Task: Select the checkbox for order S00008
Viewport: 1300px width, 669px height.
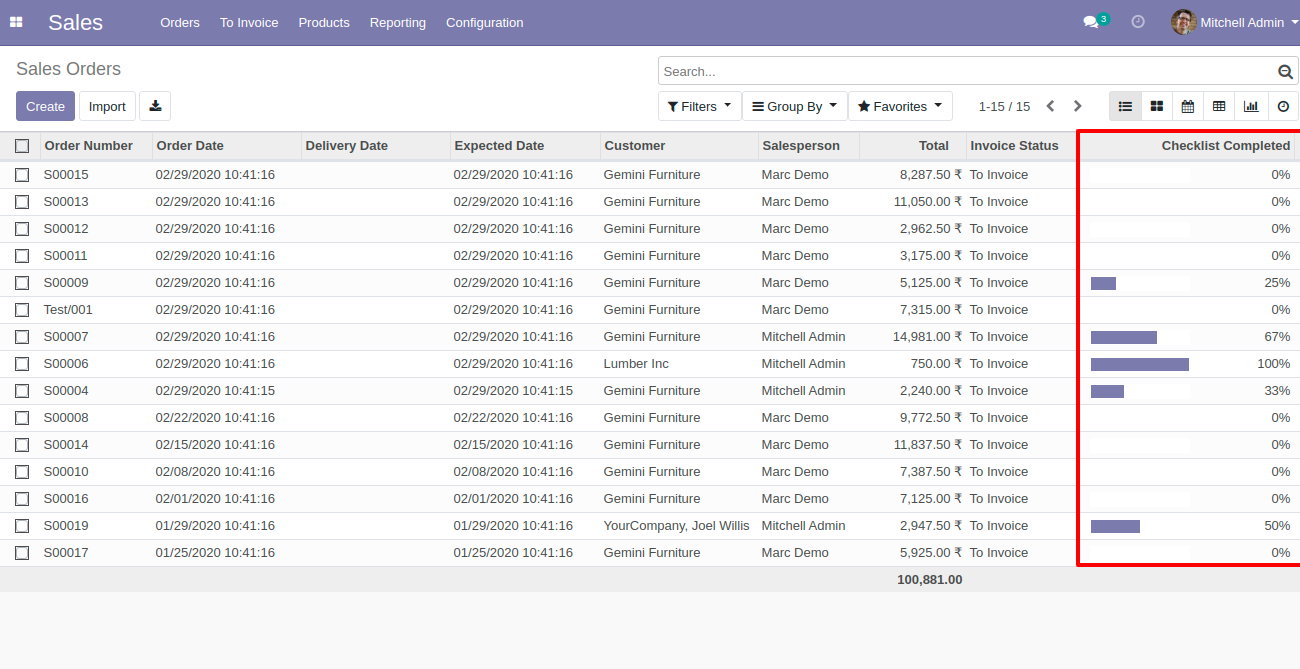Action: click(x=22, y=418)
